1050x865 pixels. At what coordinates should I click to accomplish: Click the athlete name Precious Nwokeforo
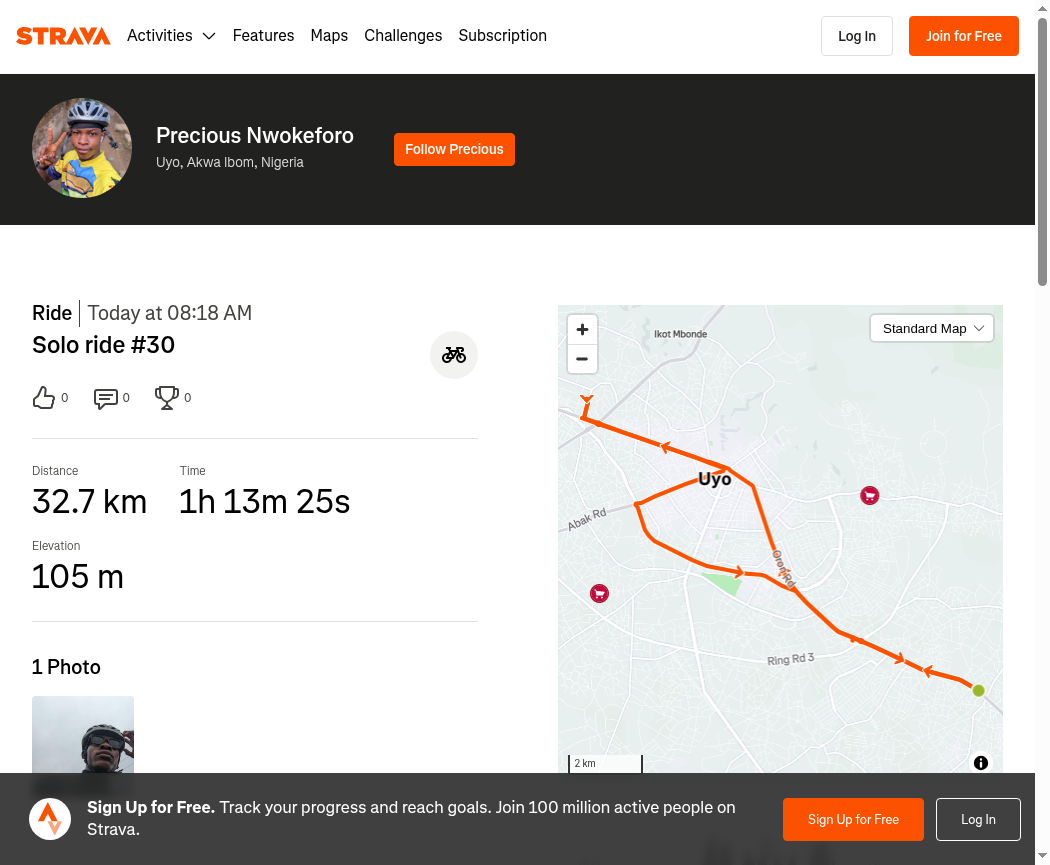click(254, 135)
